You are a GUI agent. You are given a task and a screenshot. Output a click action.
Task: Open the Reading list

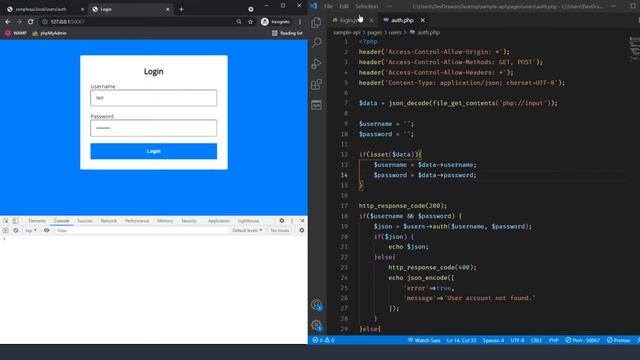[287, 33]
